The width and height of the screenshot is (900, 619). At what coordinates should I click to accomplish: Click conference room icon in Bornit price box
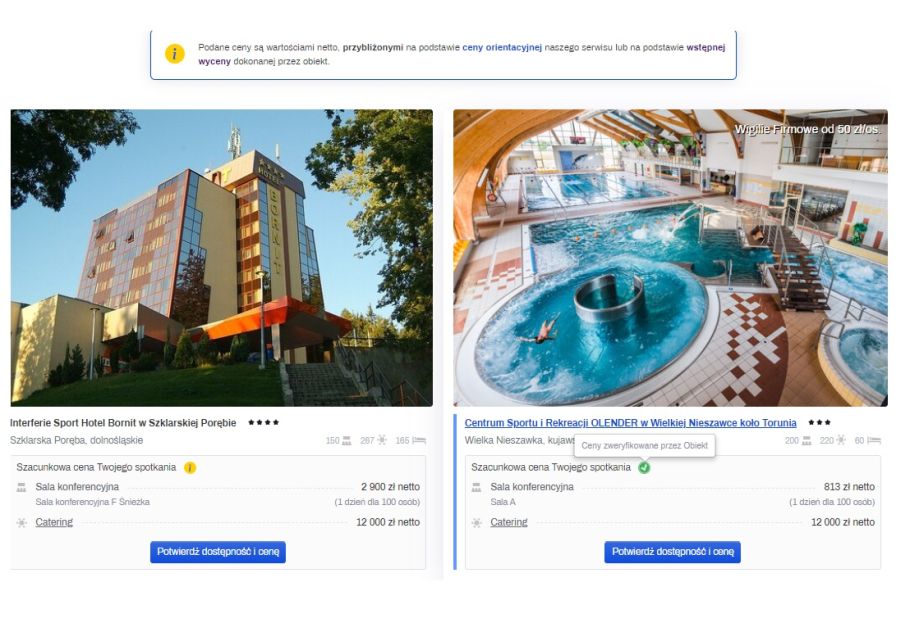coord(22,488)
